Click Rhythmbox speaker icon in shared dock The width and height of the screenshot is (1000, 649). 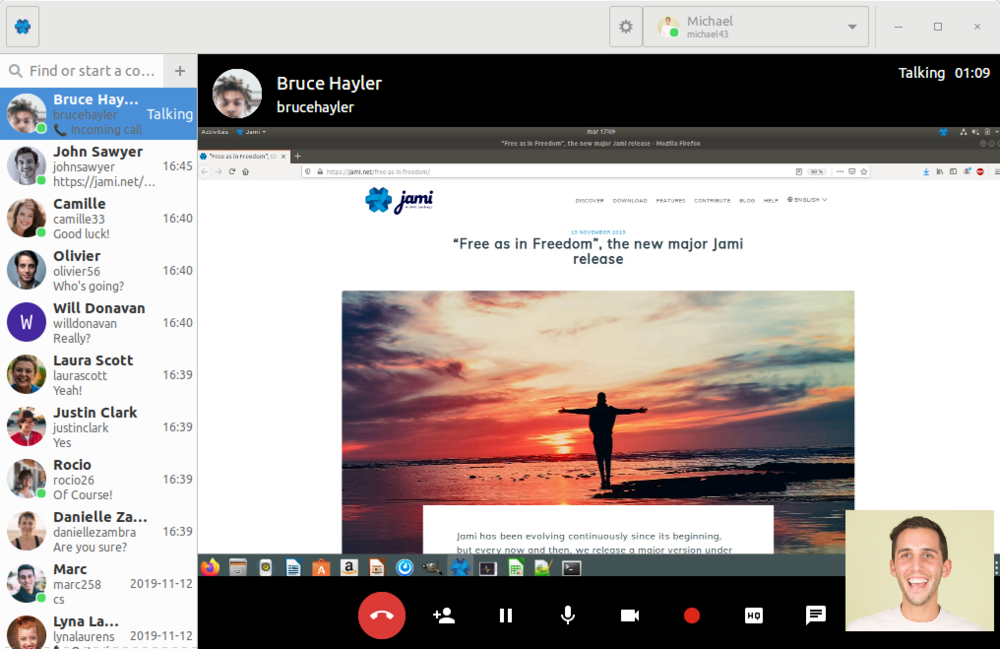(265, 567)
